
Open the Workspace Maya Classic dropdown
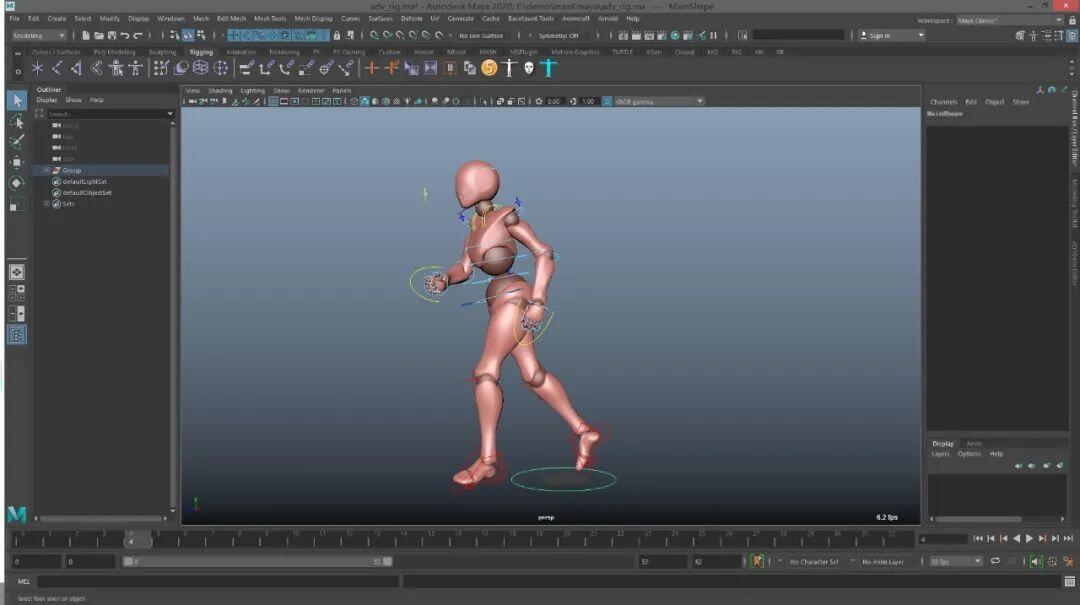pyautogui.click(x=1008, y=20)
